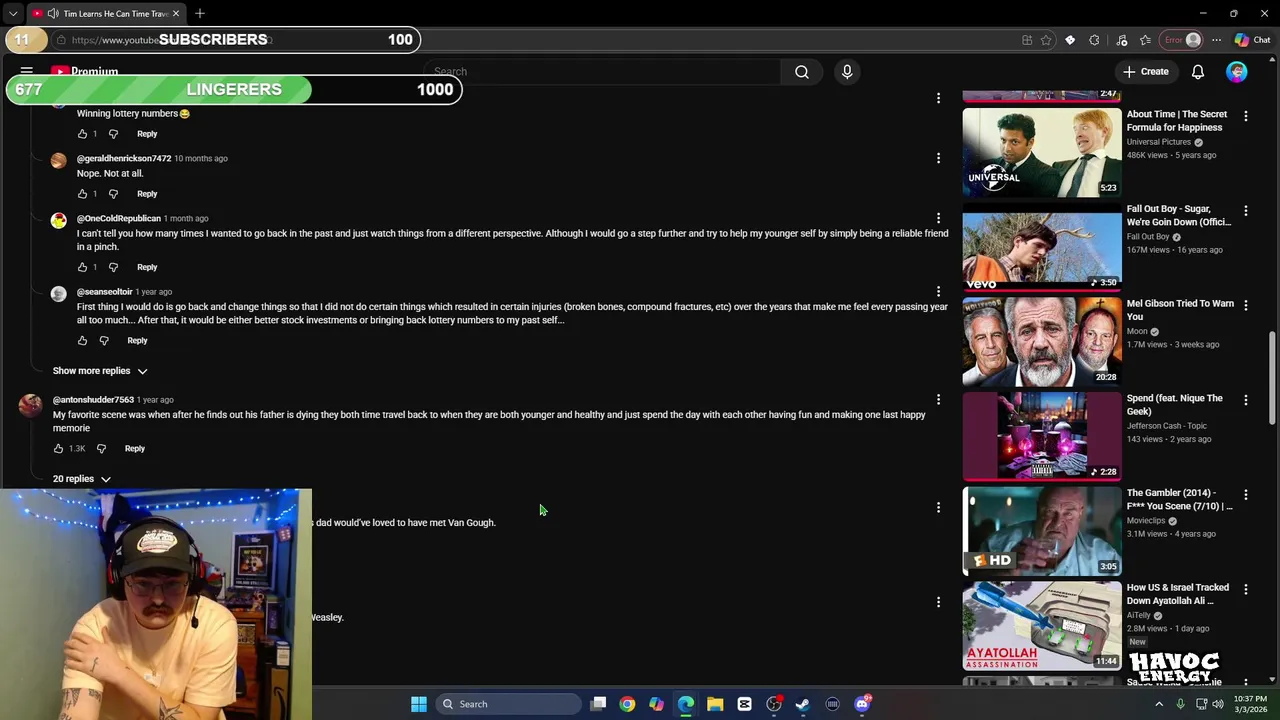Screen dimensions: 1280x720
Task: Open a new browser tab
Action: (200, 13)
